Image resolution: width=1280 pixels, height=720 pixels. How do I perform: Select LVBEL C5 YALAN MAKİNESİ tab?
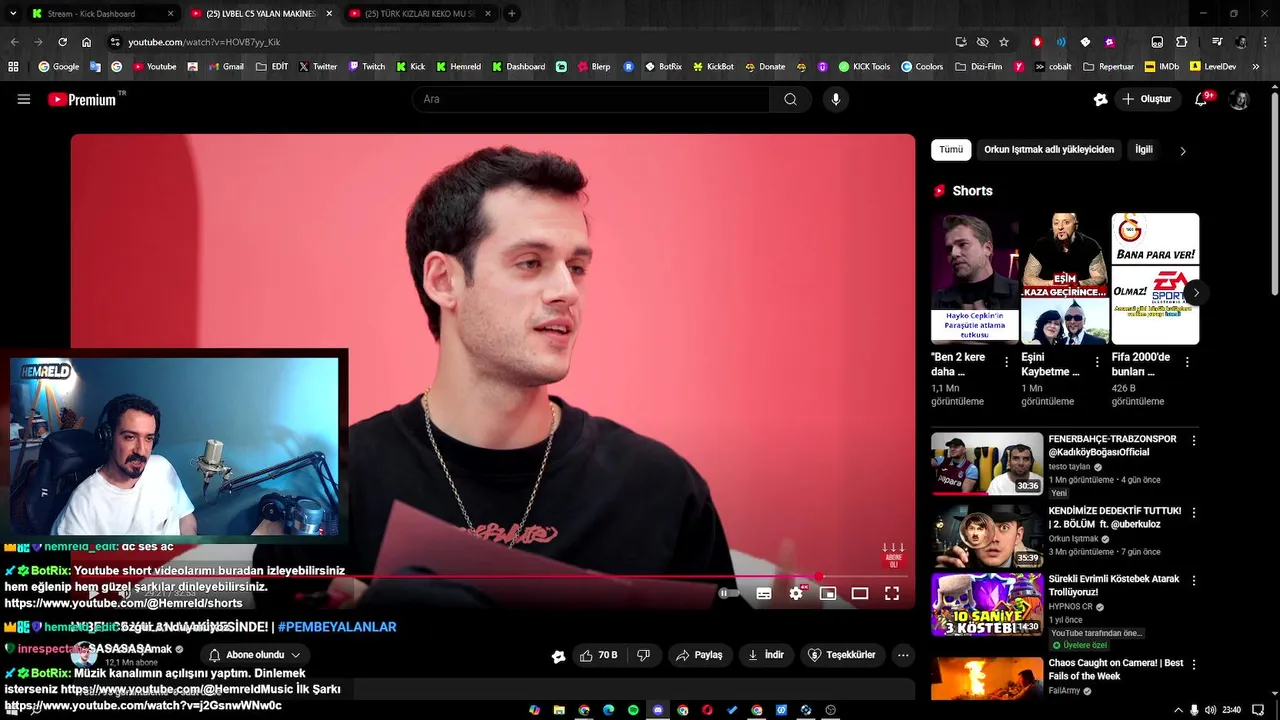click(x=261, y=14)
